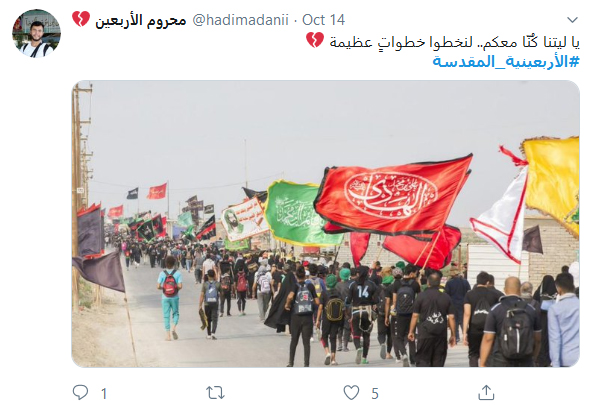Open the profile avatar of hadimadanii

37,34
